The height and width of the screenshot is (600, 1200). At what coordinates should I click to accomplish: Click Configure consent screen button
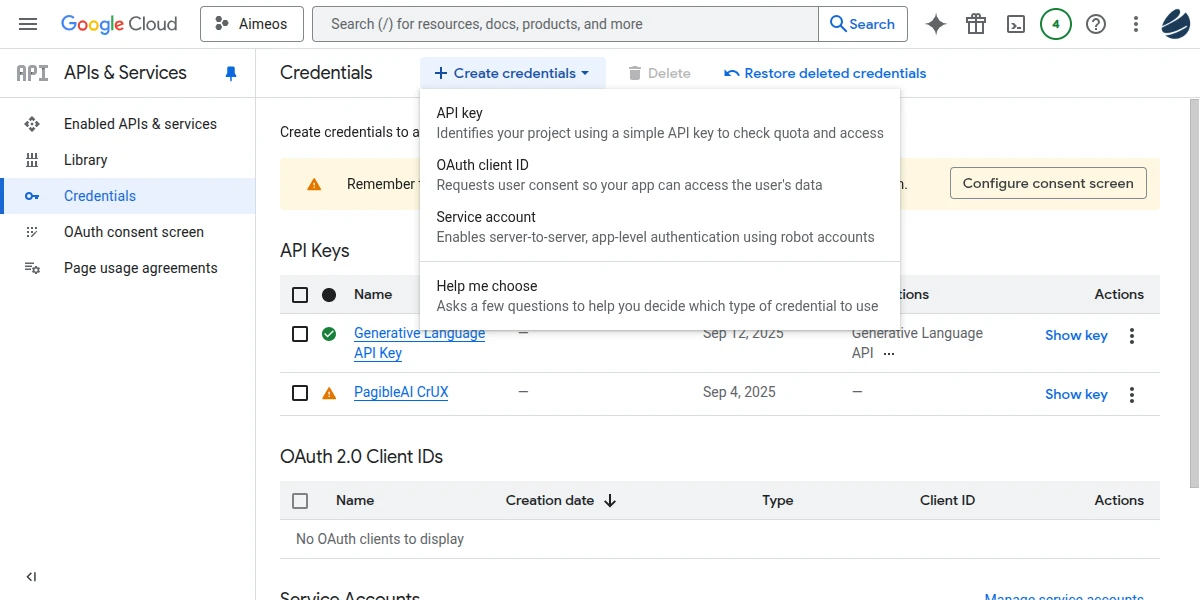tap(1048, 183)
